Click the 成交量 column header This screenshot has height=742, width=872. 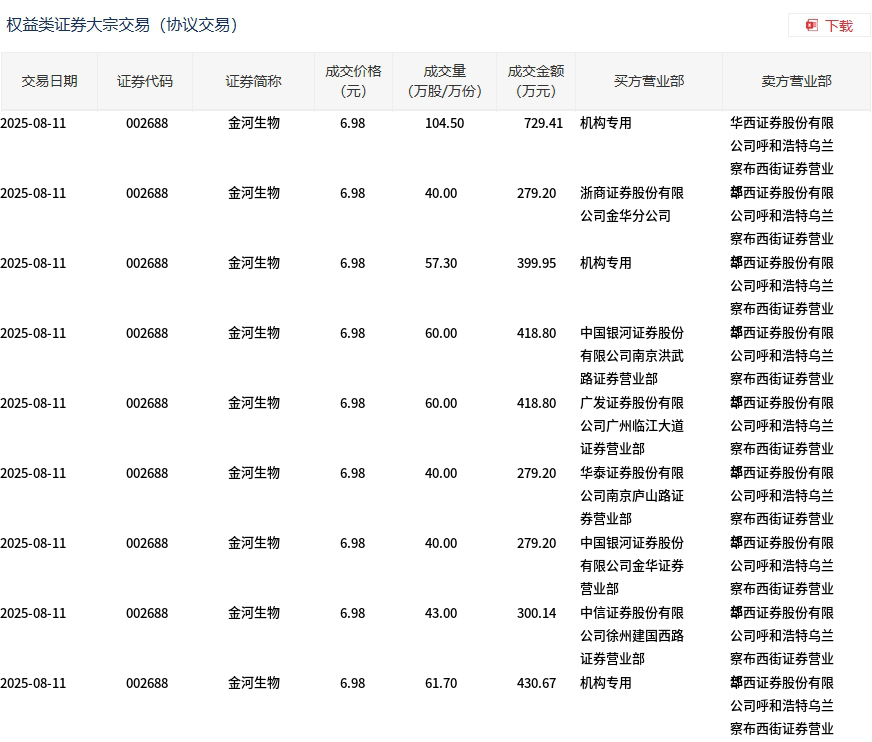pyautogui.click(x=444, y=81)
